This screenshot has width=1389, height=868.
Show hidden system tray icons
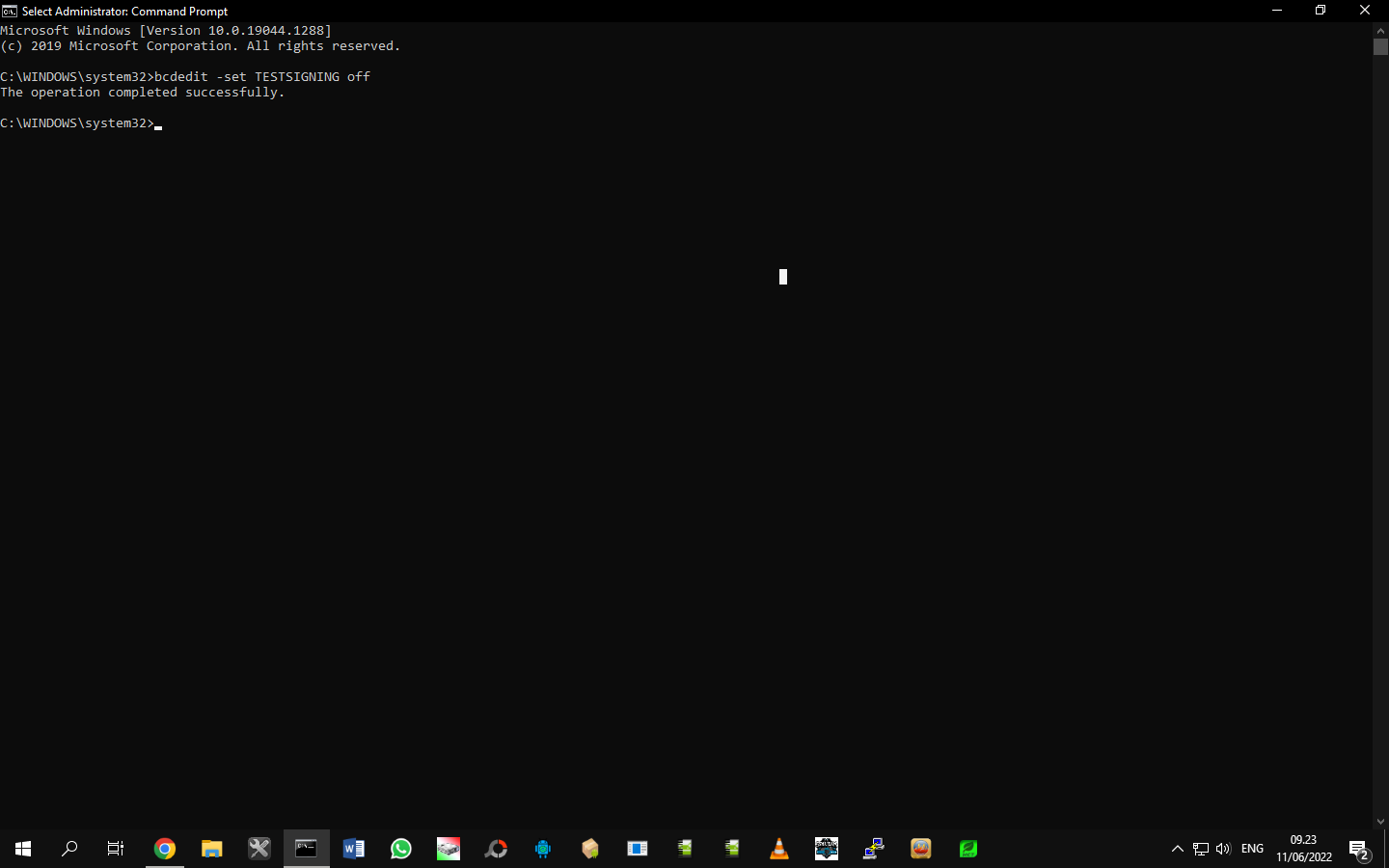click(x=1177, y=849)
